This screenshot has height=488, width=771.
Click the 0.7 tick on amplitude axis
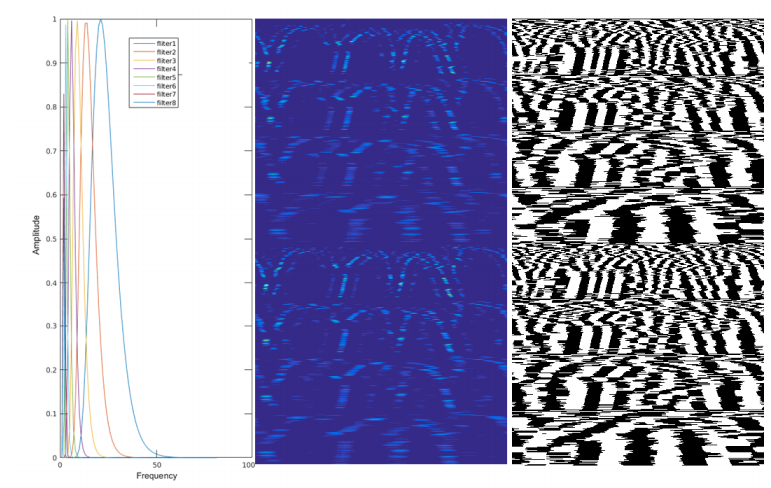51,151
